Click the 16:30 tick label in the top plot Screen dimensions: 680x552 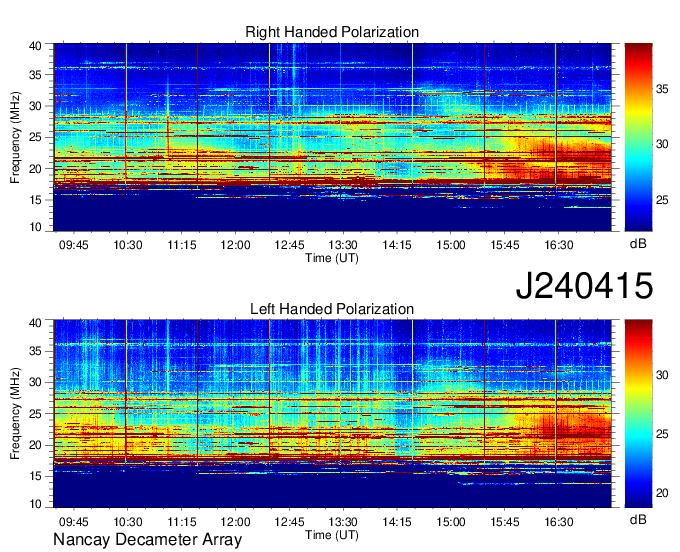559,245
